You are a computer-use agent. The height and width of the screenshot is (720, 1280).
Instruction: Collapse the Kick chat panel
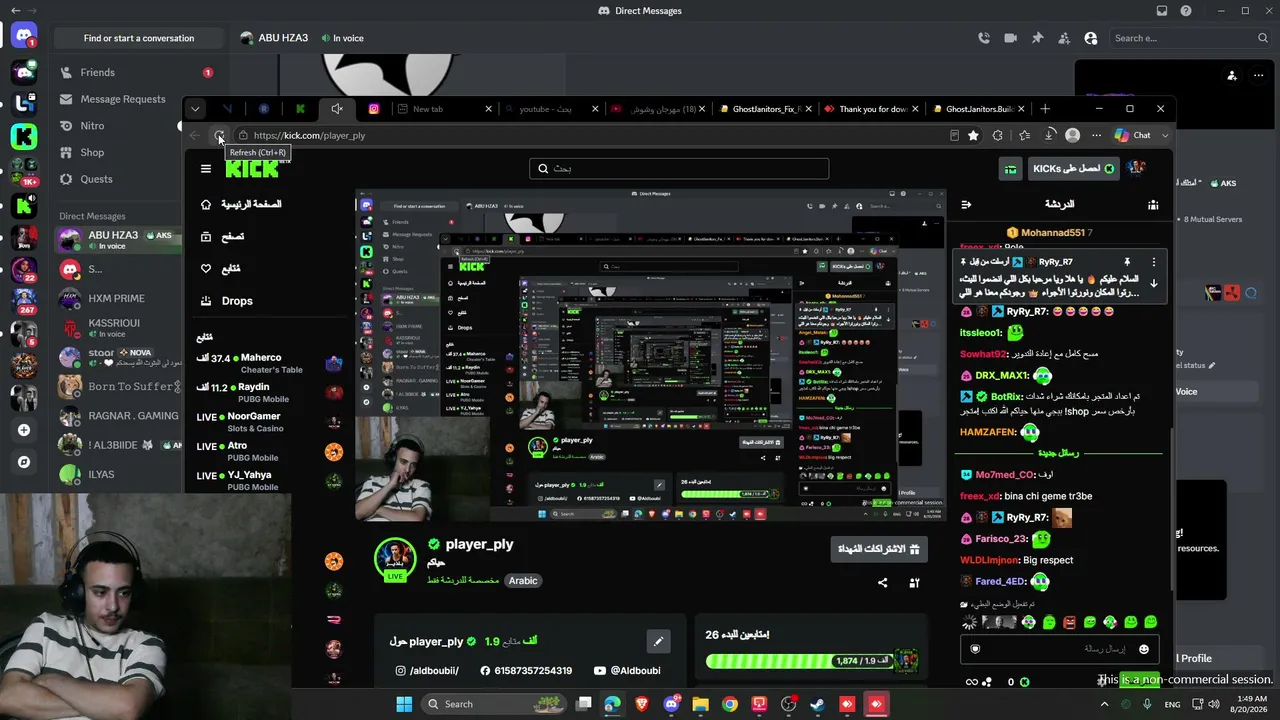(x=966, y=204)
